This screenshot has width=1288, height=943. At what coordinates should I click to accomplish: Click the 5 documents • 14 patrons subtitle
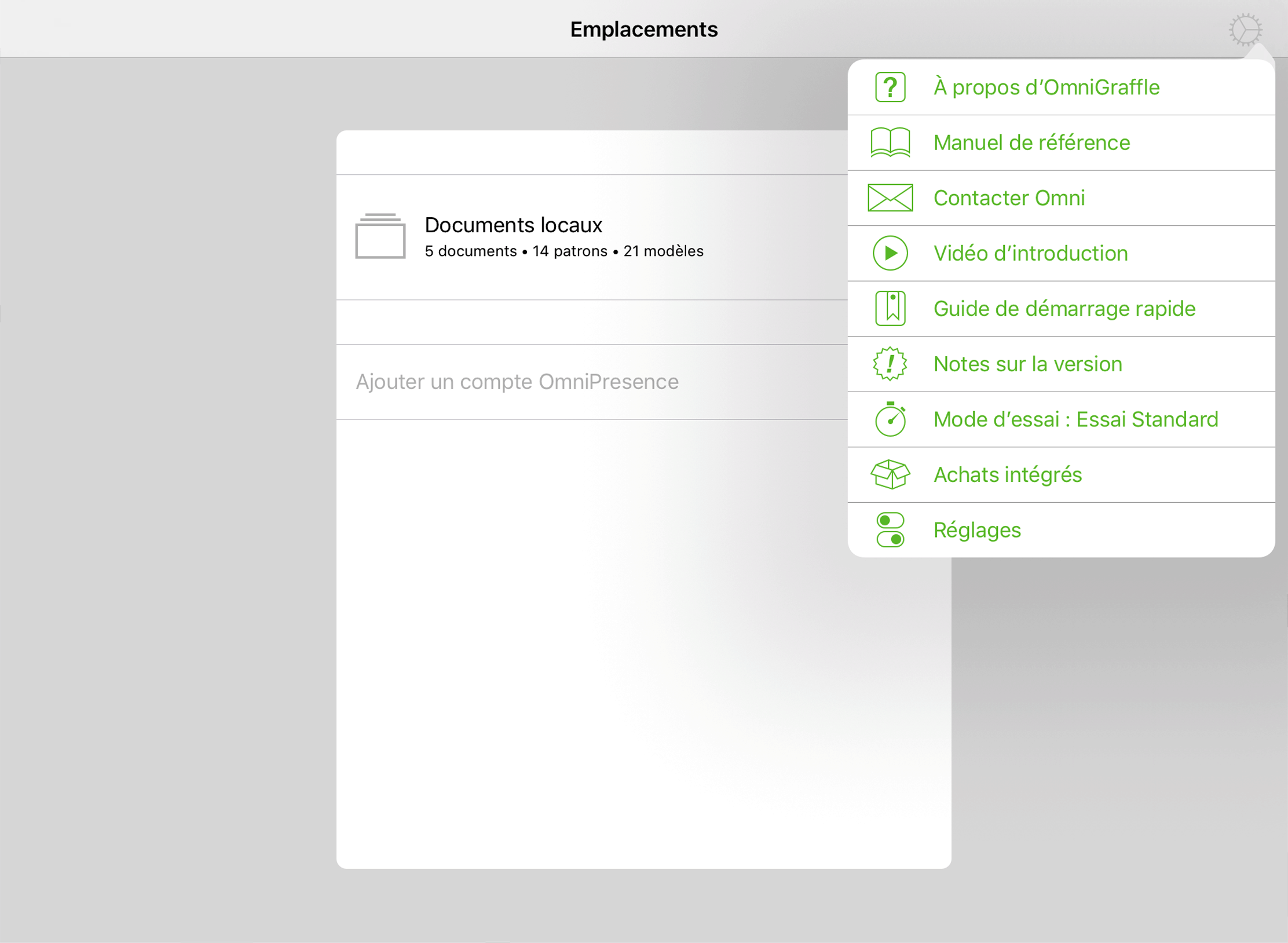[x=563, y=251]
